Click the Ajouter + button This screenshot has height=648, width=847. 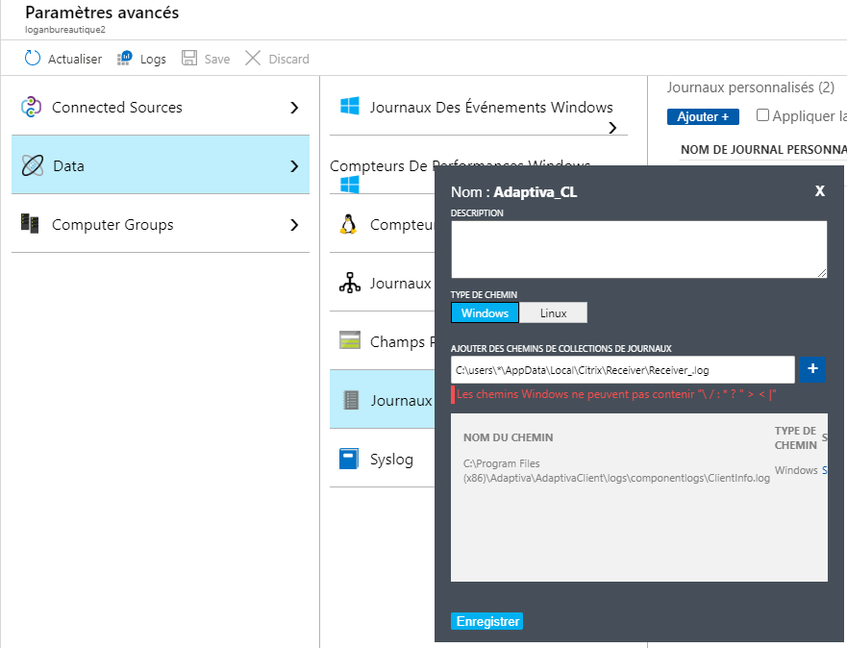tap(703, 117)
